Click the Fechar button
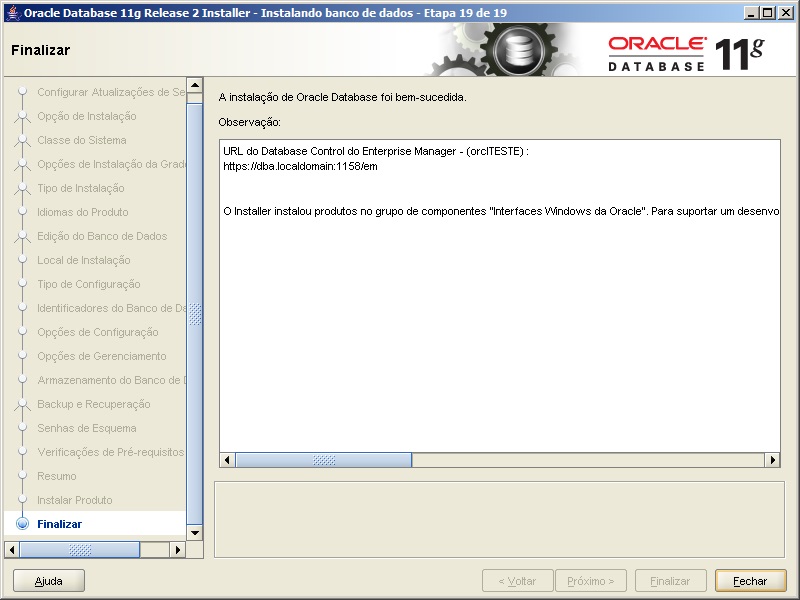Viewport: 800px width, 600px height. click(x=751, y=581)
